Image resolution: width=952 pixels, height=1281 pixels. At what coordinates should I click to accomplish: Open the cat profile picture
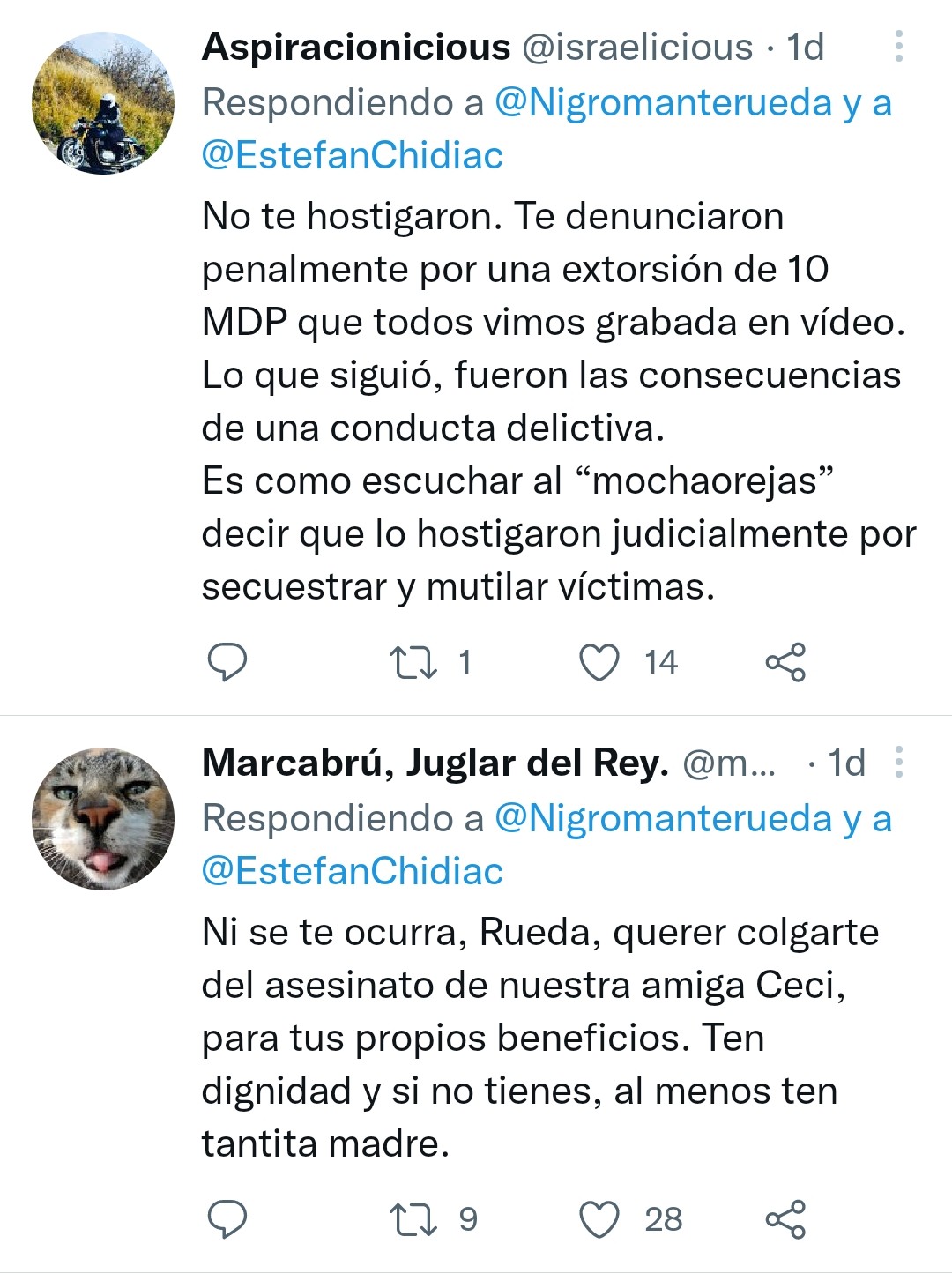tap(103, 819)
